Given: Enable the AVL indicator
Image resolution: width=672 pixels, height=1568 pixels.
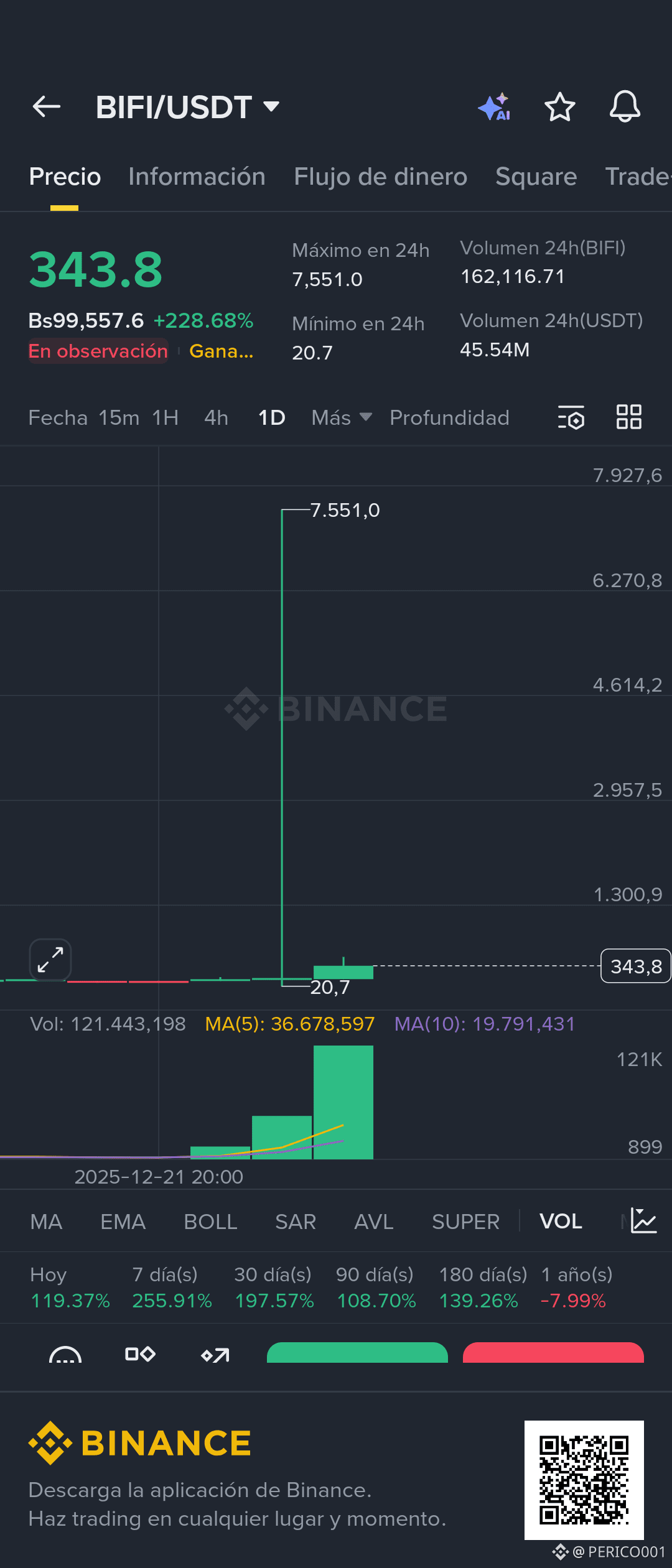Looking at the screenshot, I should point(373,1222).
